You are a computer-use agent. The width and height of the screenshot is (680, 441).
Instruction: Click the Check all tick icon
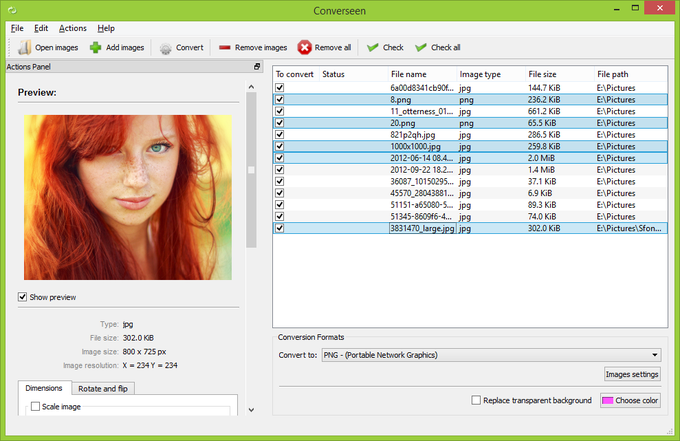click(x=420, y=47)
